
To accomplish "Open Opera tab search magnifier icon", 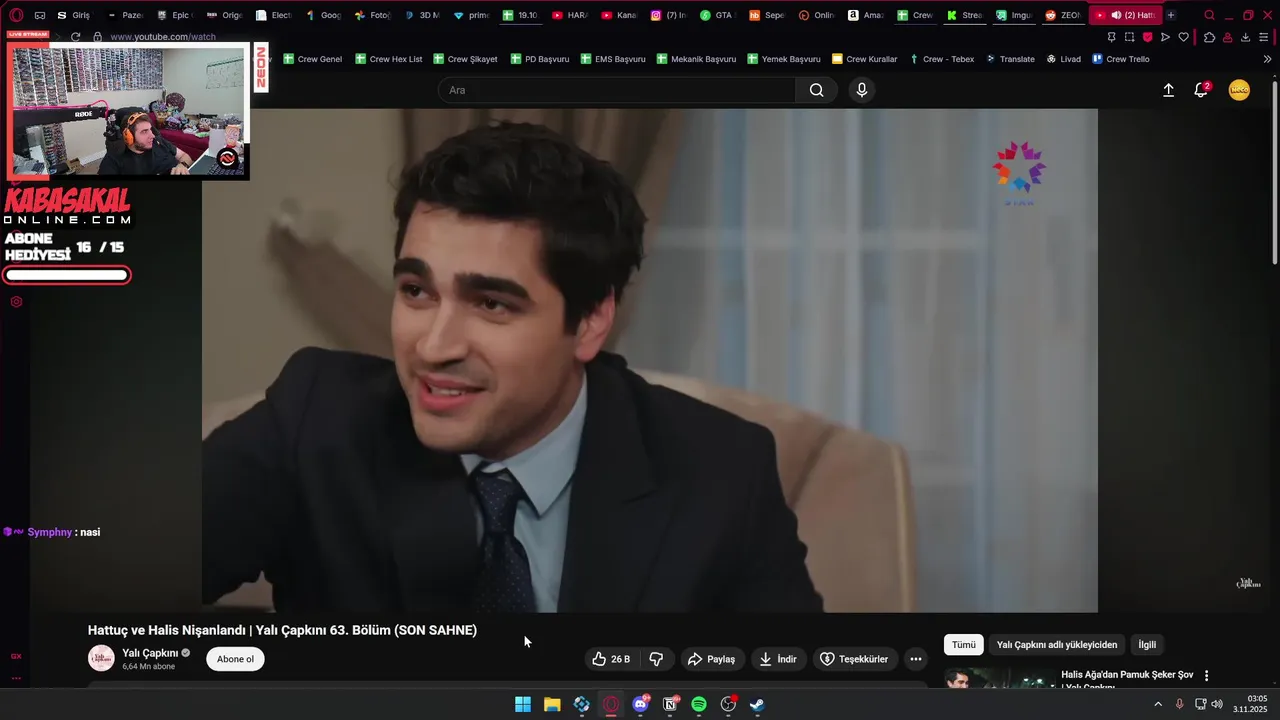I will pos(1210,15).
